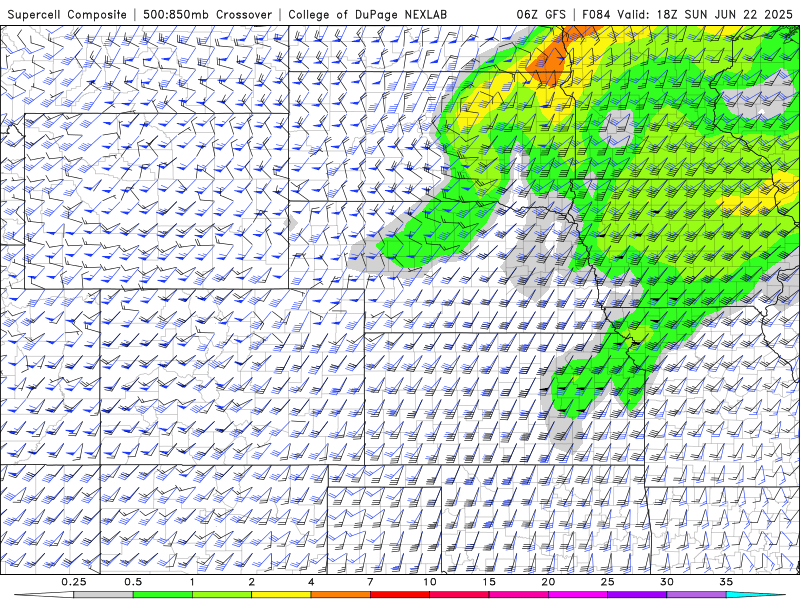Image resolution: width=800 pixels, height=600 pixels.
Task: Click the cyan arrow end of colorbar
Action: point(755,595)
